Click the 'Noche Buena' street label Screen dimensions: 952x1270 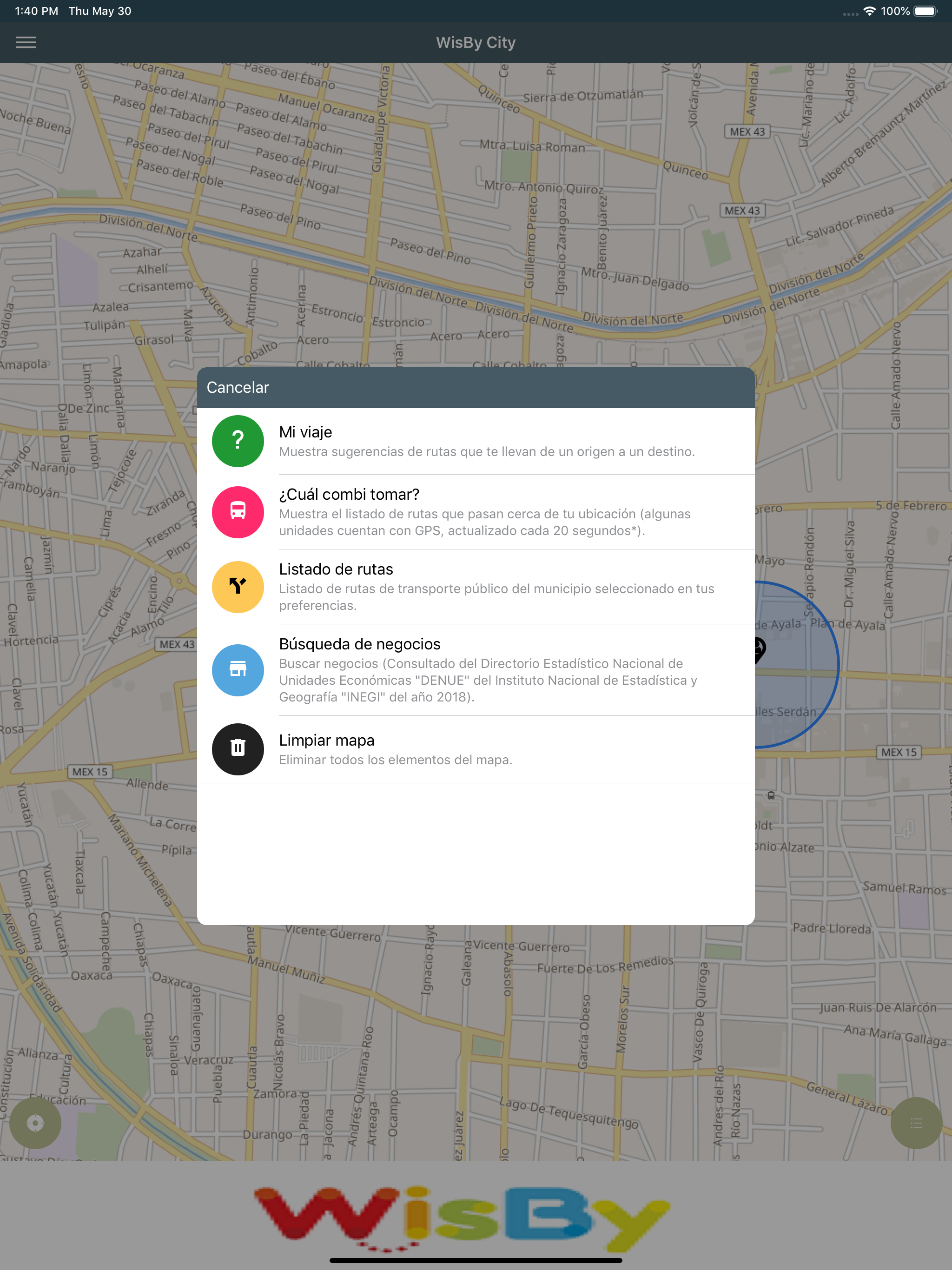(x=36, y=121)
